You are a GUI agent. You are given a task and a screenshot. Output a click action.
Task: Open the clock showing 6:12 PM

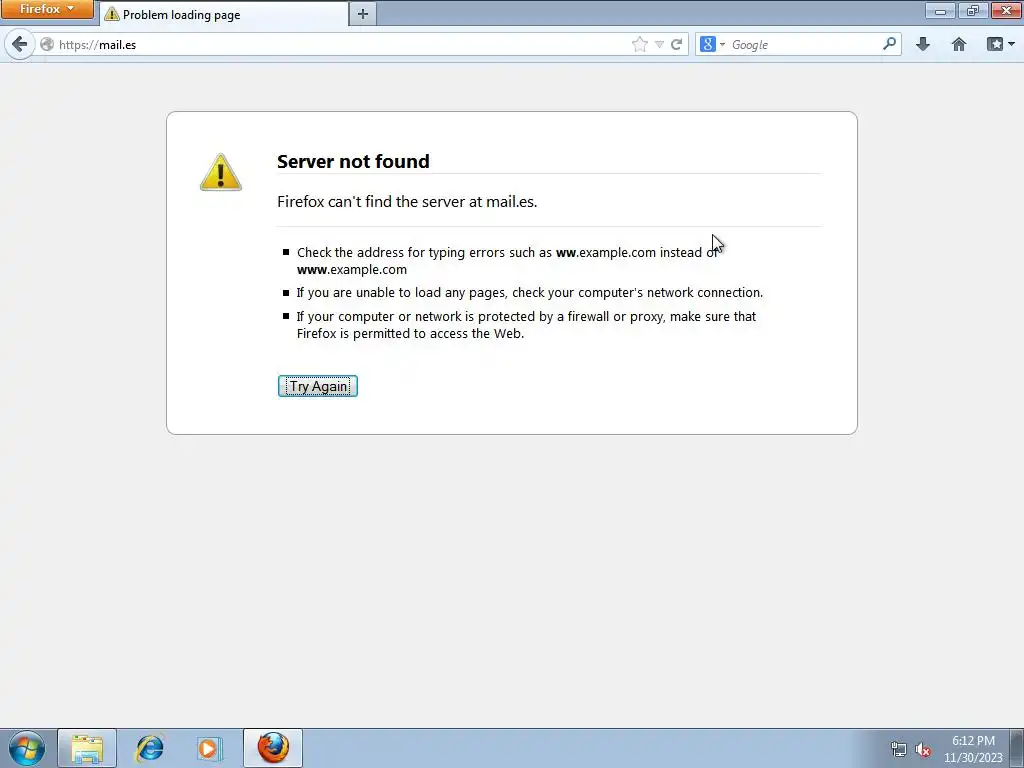tap(973, 749)
